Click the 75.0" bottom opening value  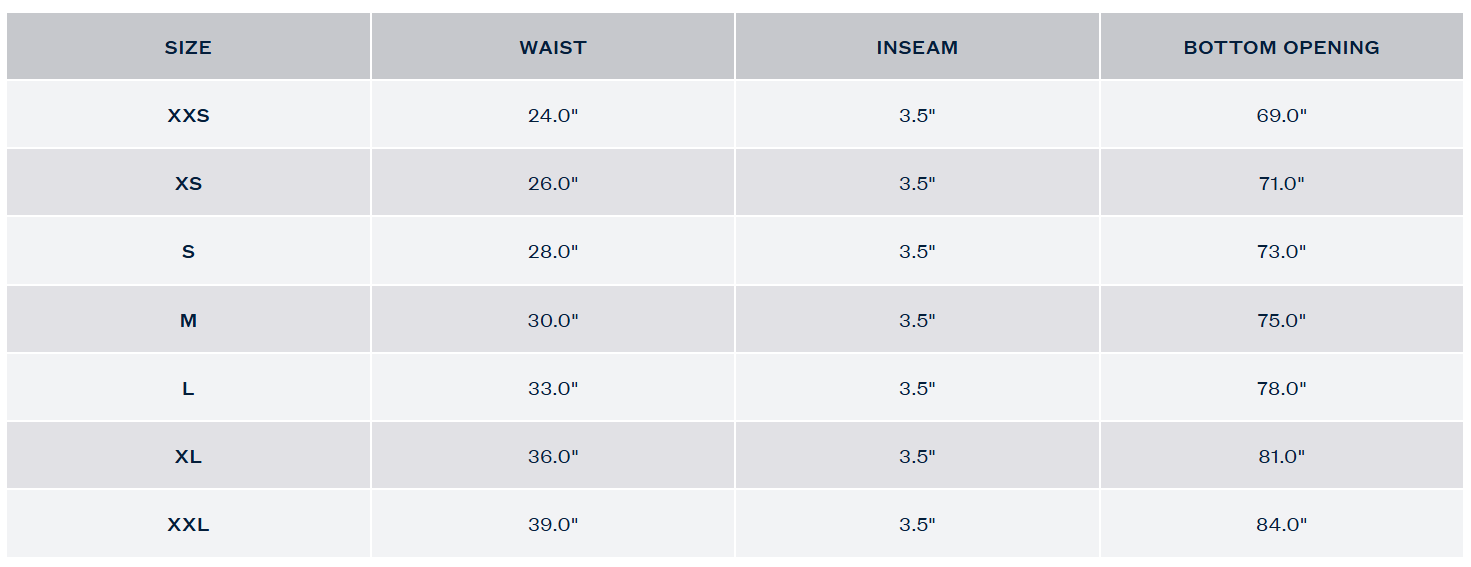(1282, 320)
